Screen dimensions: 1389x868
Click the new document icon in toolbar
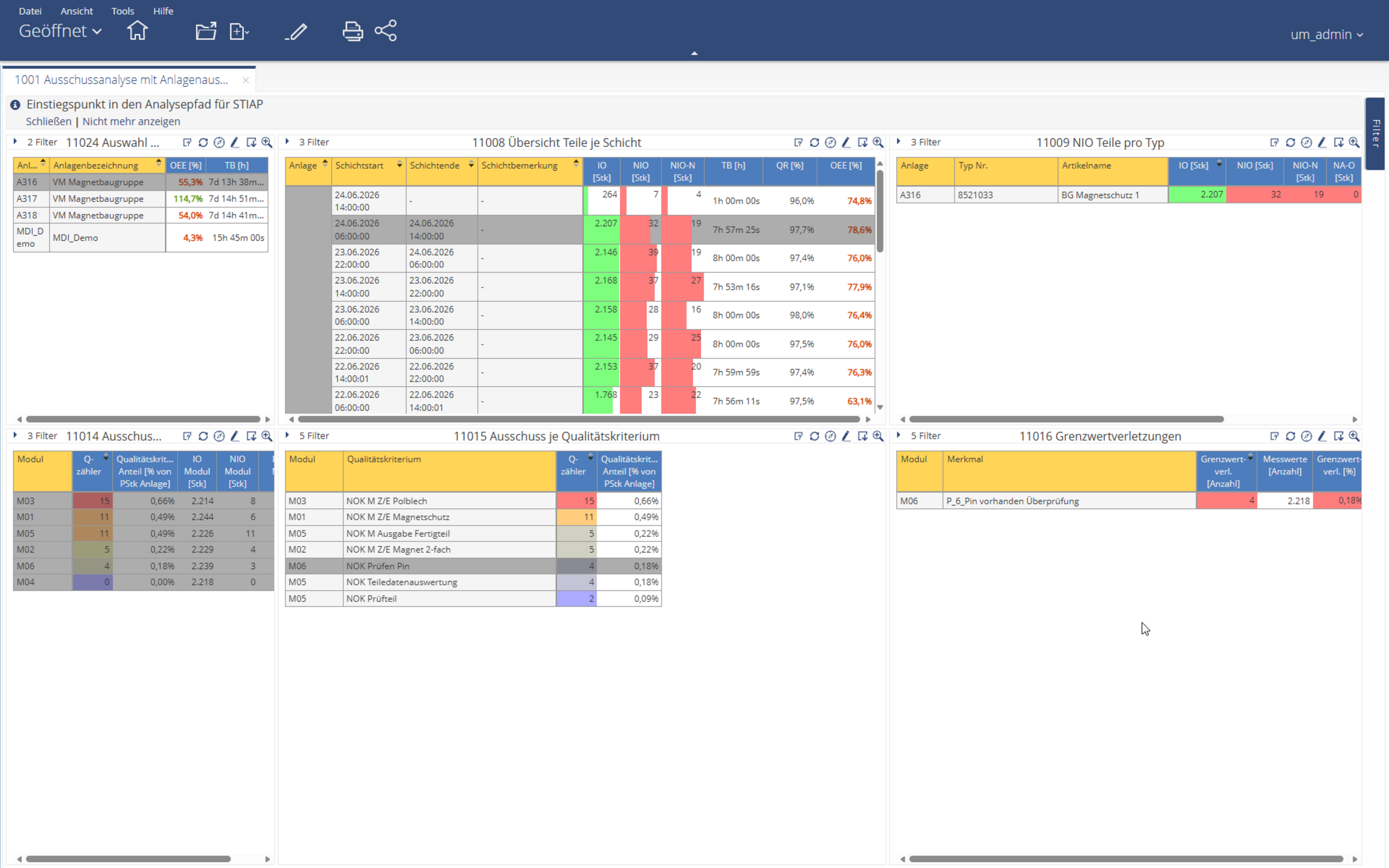point(239,31)
